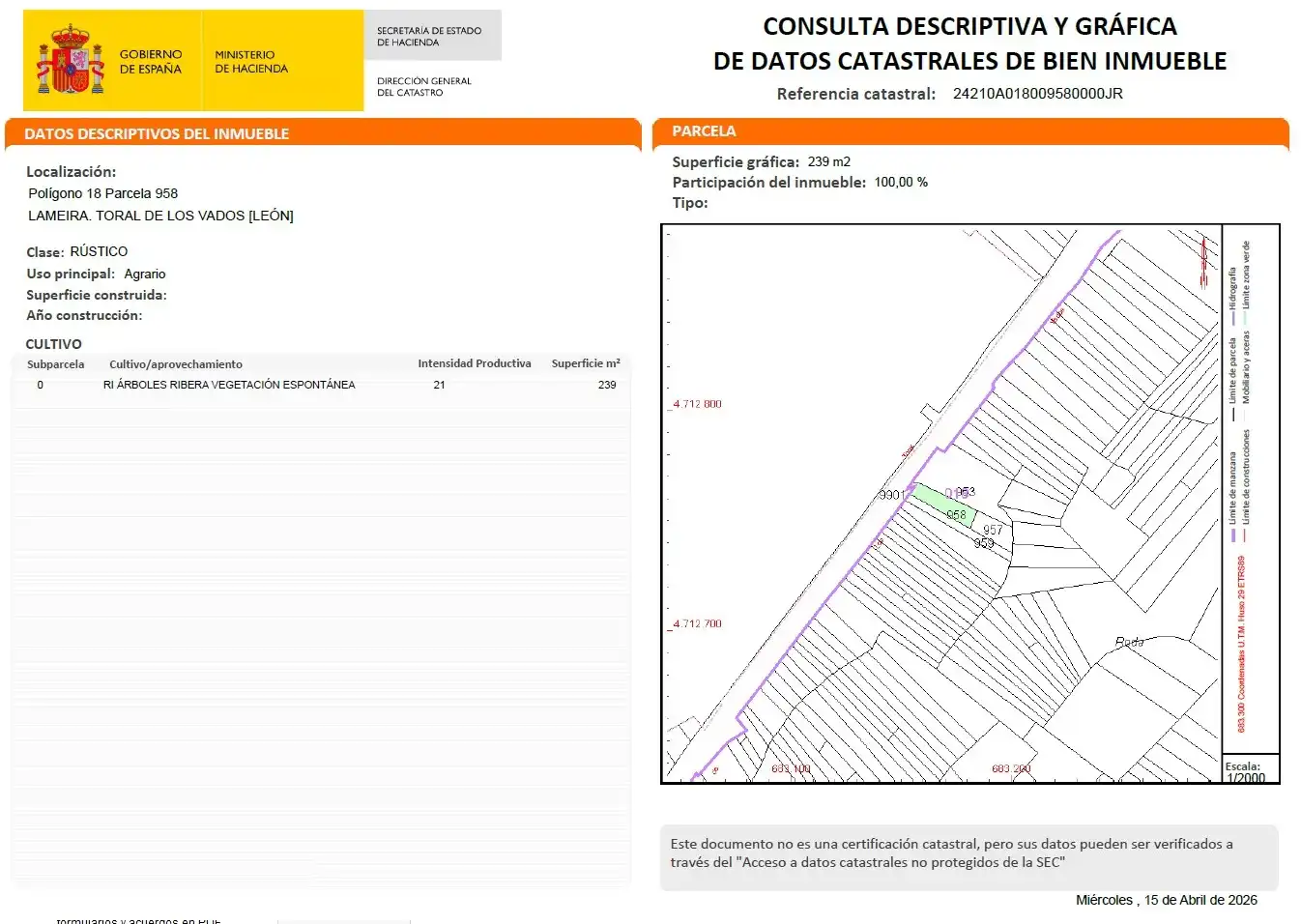Click the UTM Huso 29 ETRS89 coordinates note
The image size is (1301, 924).
[x=1241, y=644]
